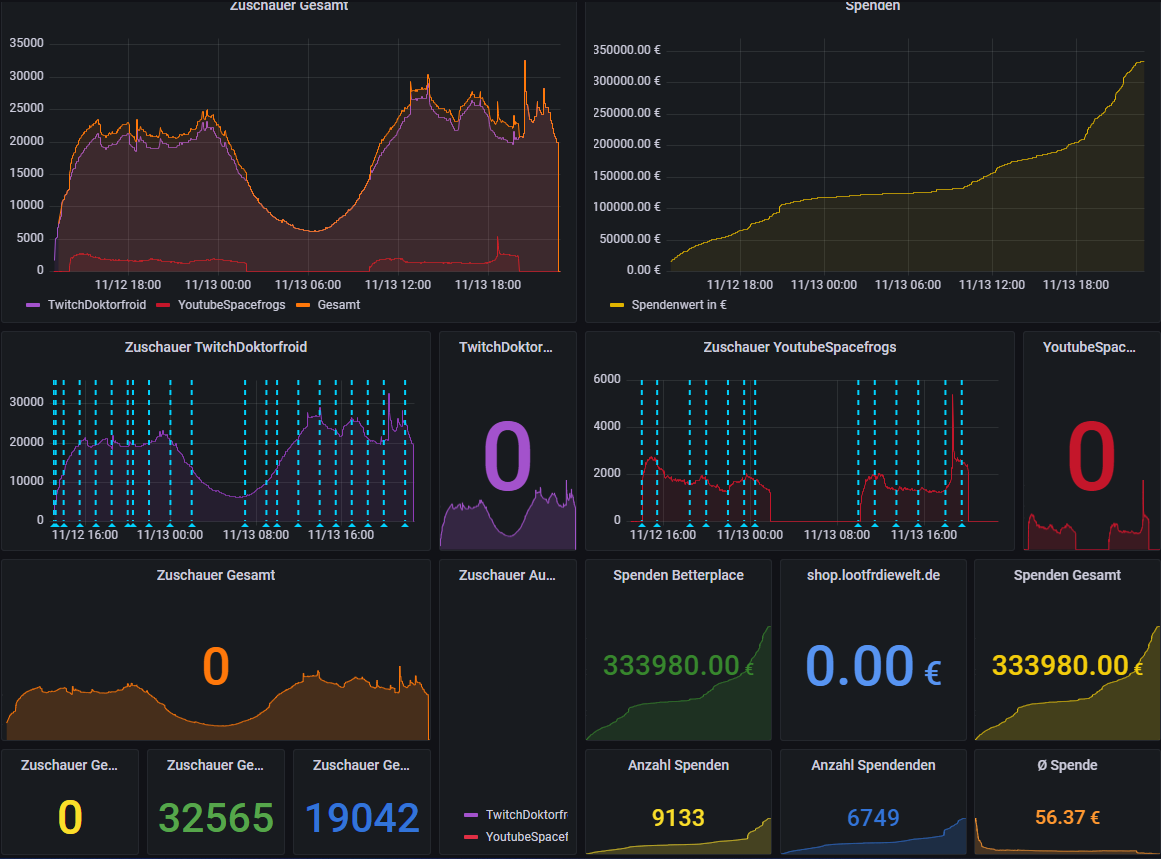
Task: Open 'Zuschauer Ge...' title above green 32565
Action: tap(215, 765)
